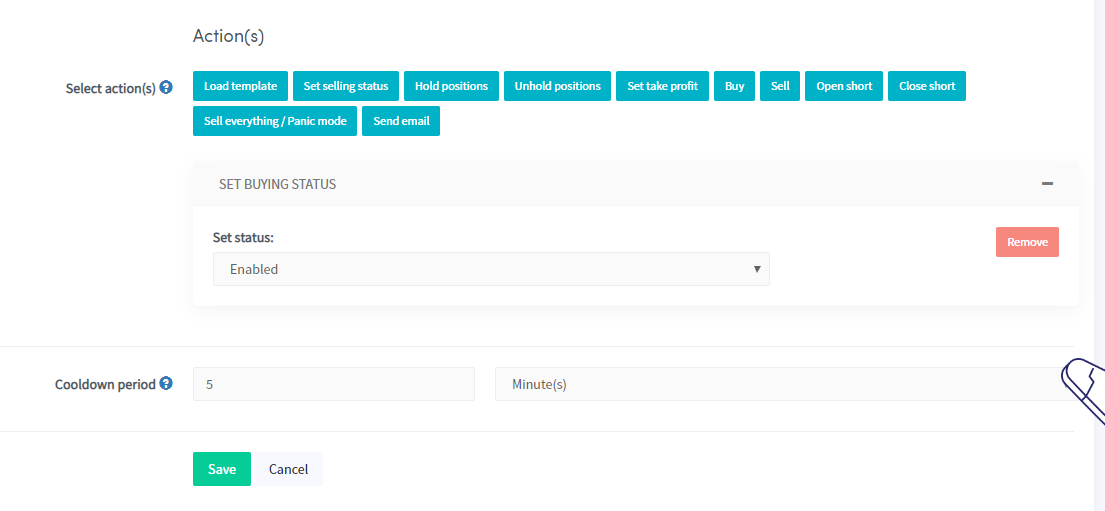Screen dimensions: 1105x511
Task: Open the Set status dropdown showing Enabled
Action: click(x=491, y=269)
